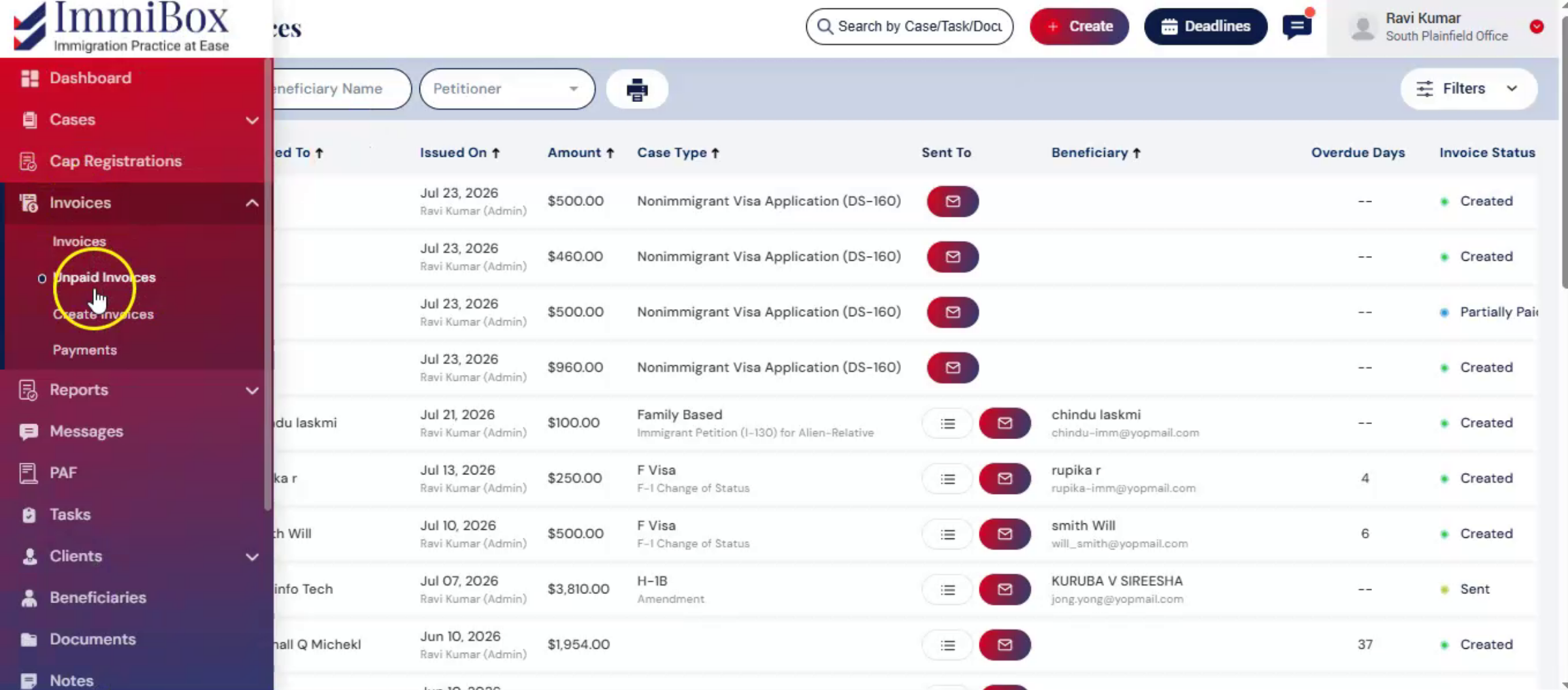This screenshot has width=1568, height=690.
Task: Expand the Clients sidebar chevron
Action: [252, 557]
